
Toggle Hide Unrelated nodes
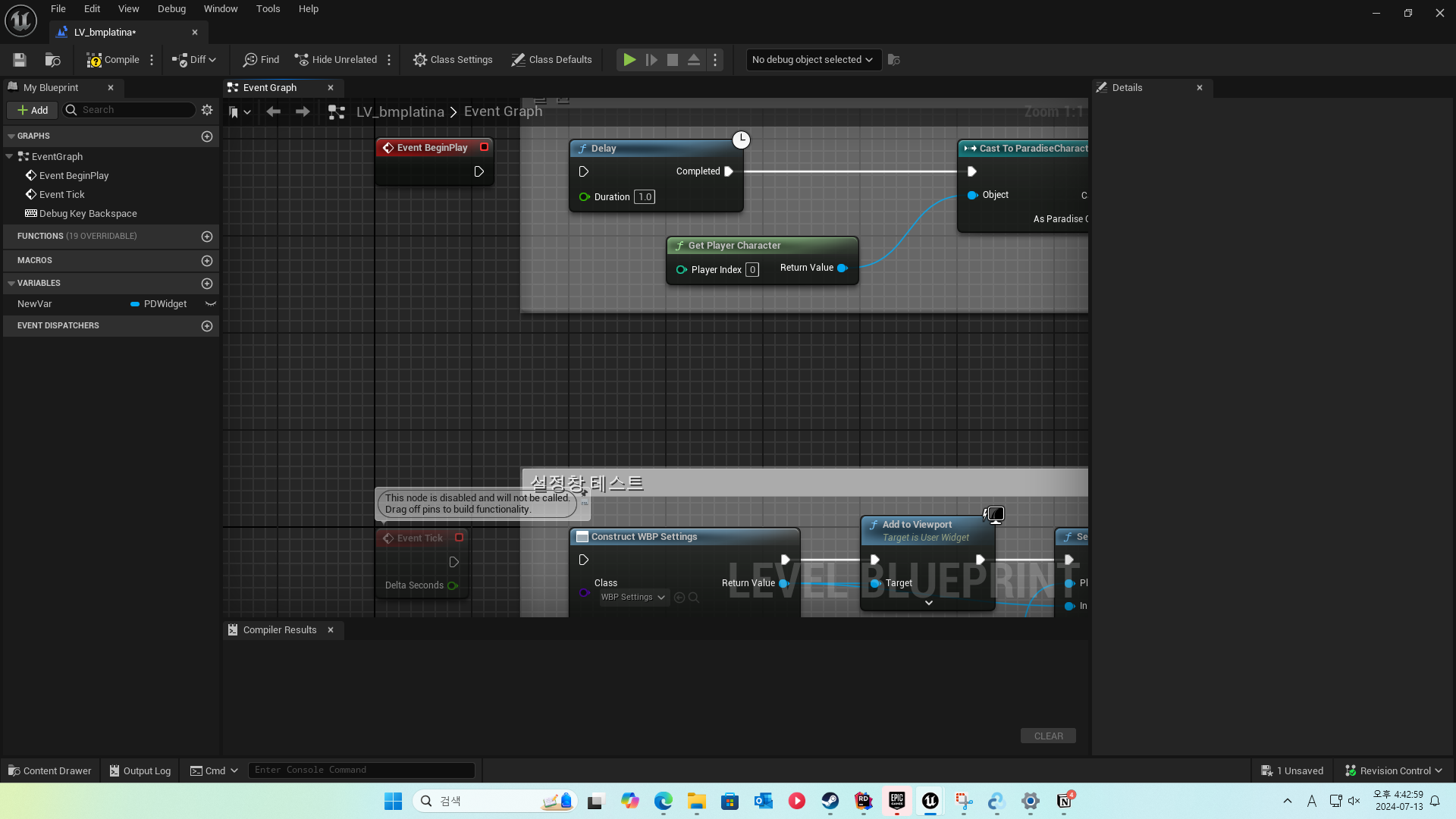(336, 60)
